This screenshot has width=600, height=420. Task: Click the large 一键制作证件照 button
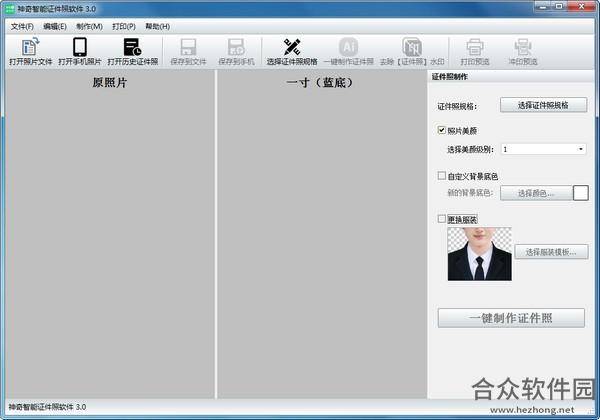[511, 318]
